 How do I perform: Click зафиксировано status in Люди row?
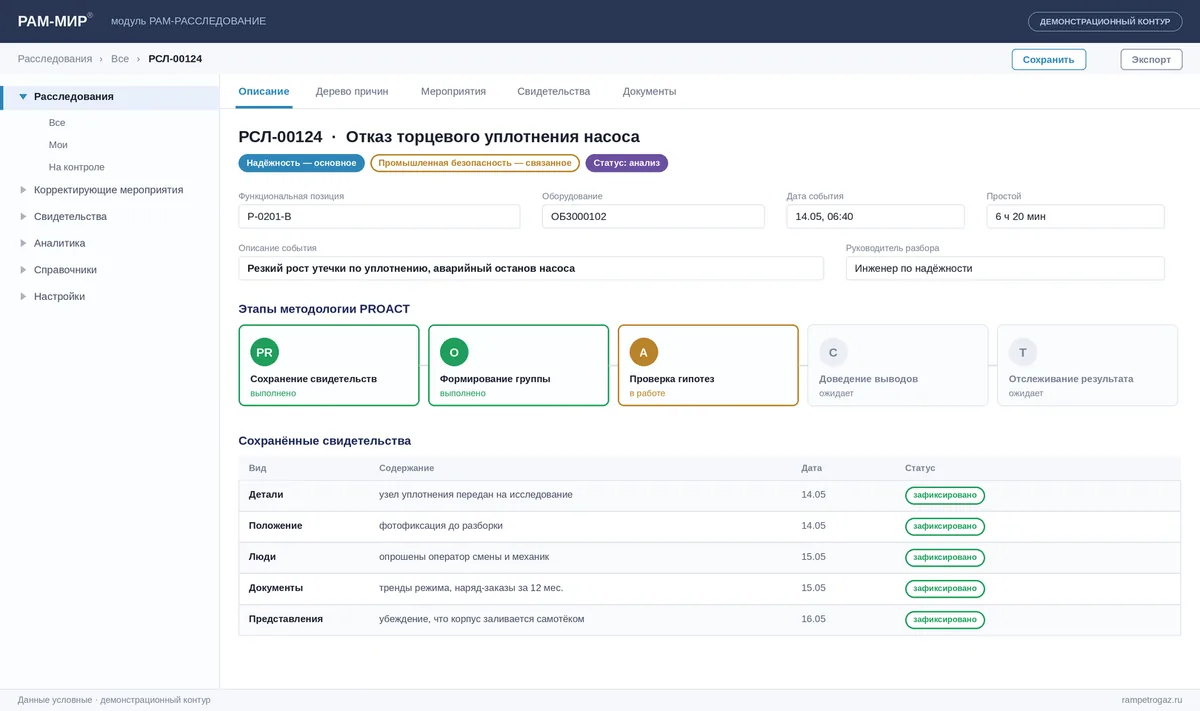pyautogui.click(x=945, y=557)
